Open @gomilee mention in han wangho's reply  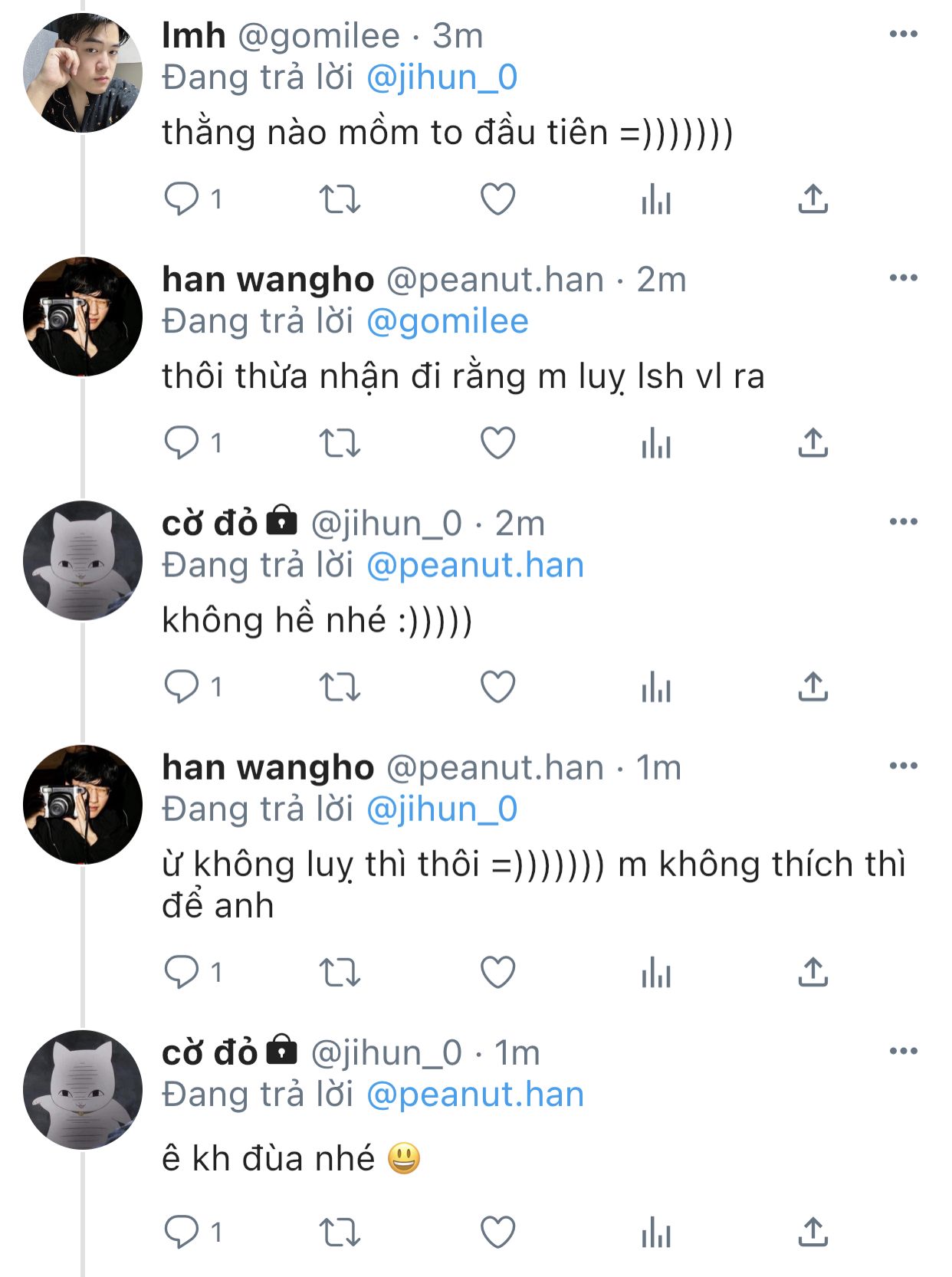[448, 321]
